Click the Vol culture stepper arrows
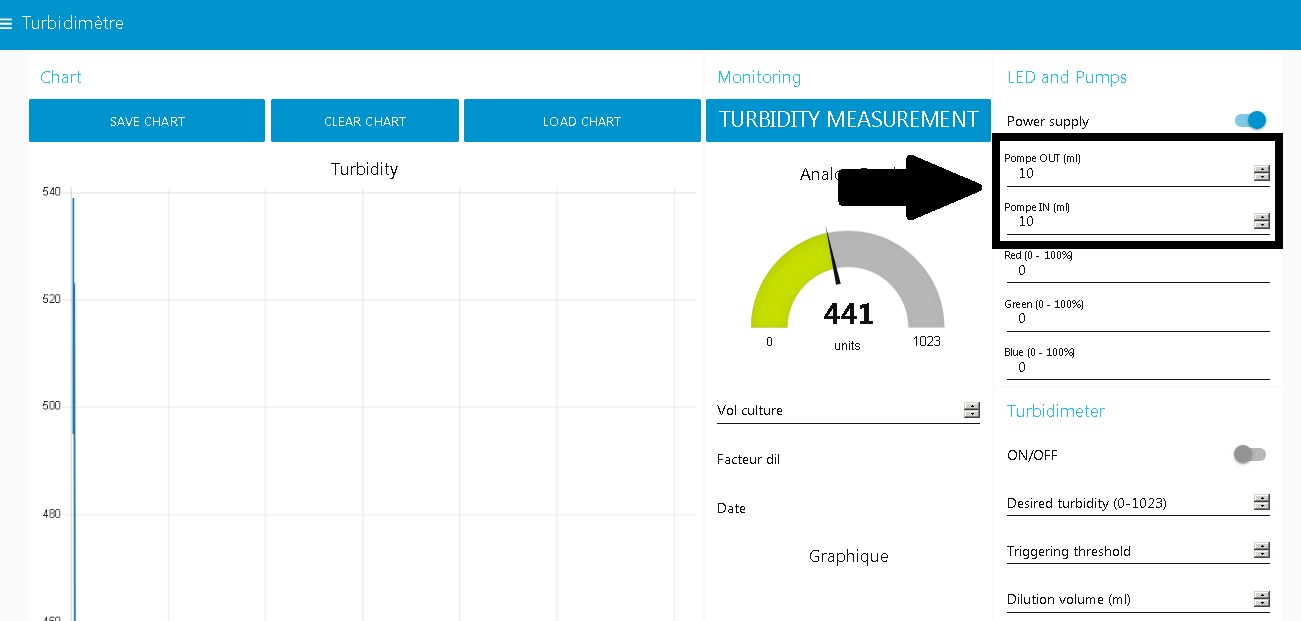 pos(971,410)
